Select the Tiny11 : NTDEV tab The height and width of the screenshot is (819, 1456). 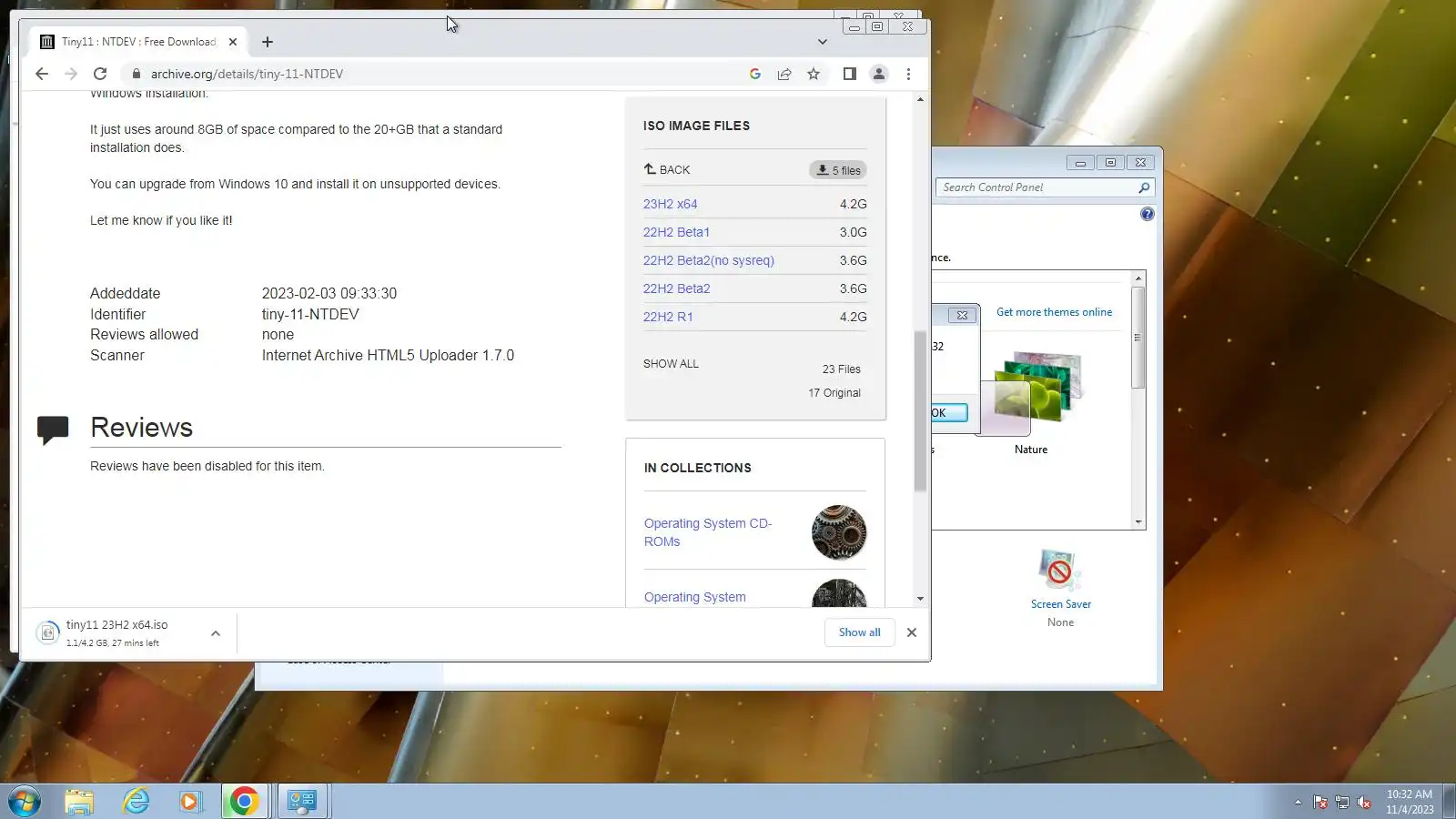pyautogui.click(x=138, y=42)
